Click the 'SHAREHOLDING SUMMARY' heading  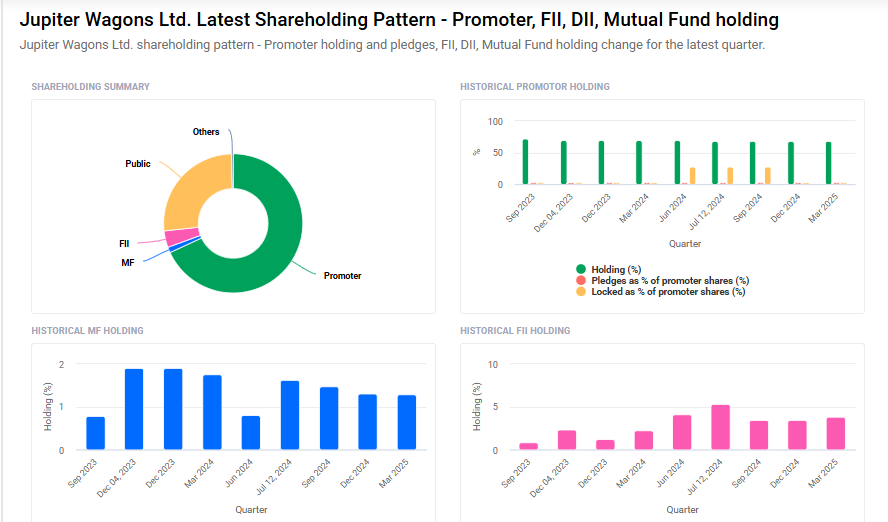(91, 87)
